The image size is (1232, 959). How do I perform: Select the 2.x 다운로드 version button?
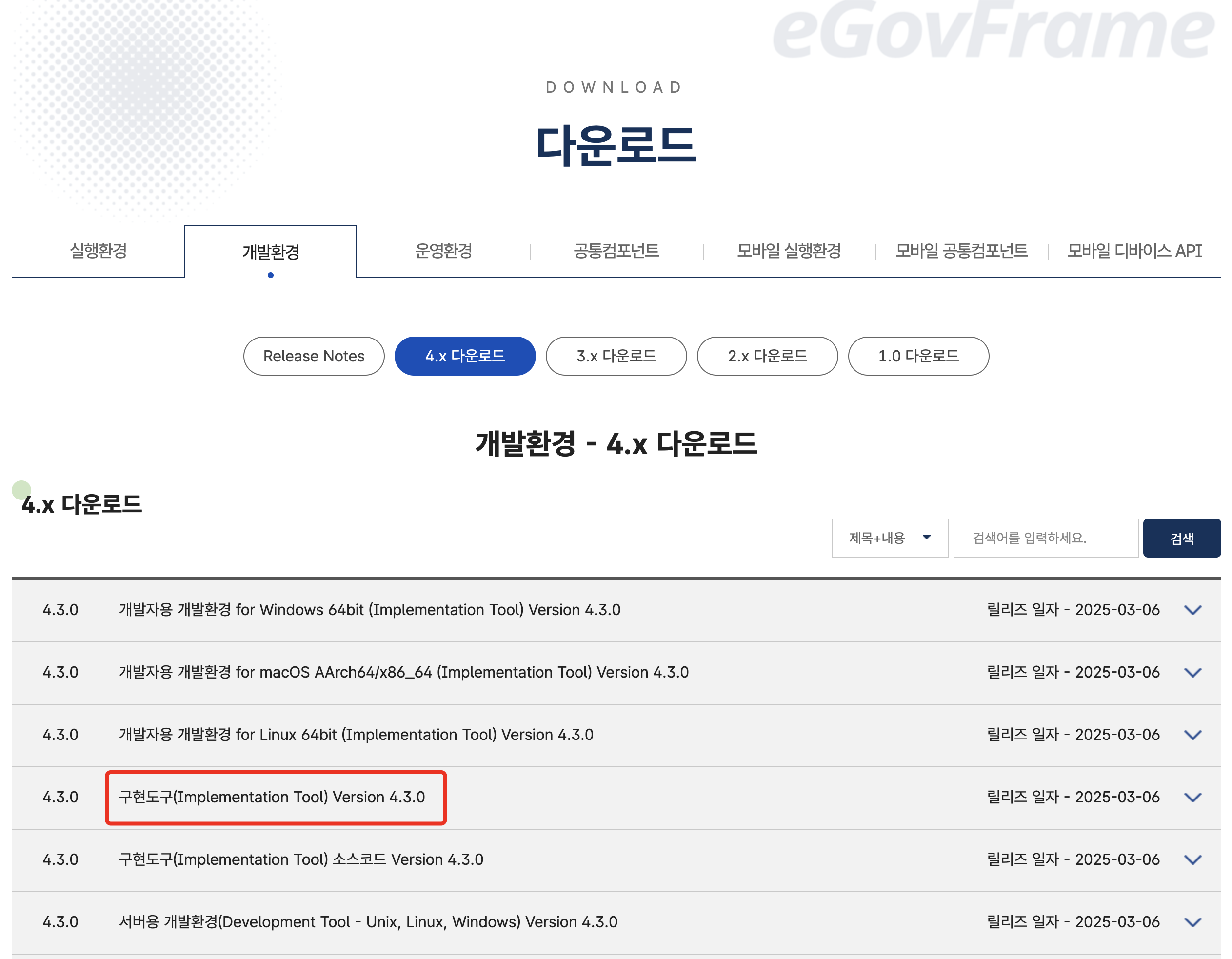coord(767,356)
